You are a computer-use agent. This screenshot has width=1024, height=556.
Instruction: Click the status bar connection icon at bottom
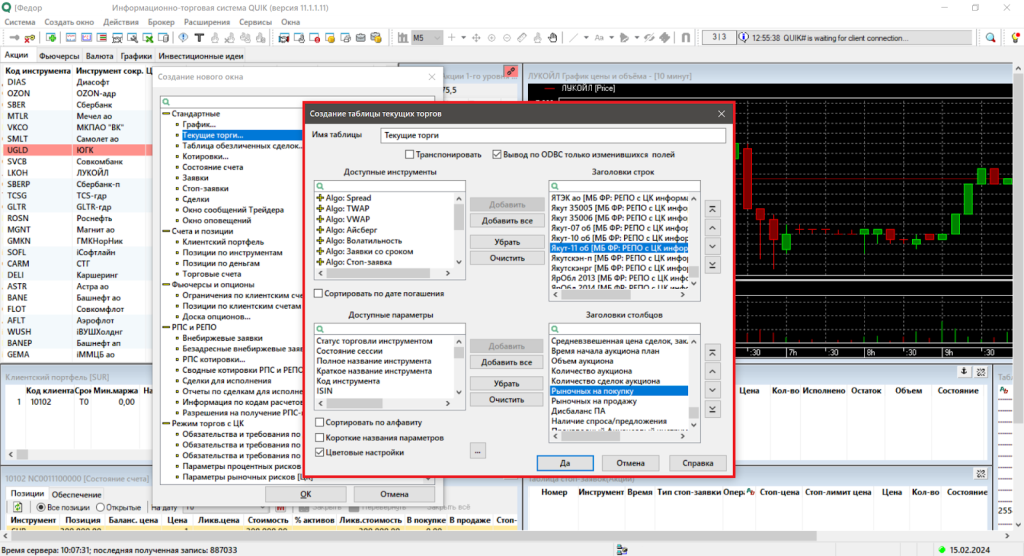point(622,550)
